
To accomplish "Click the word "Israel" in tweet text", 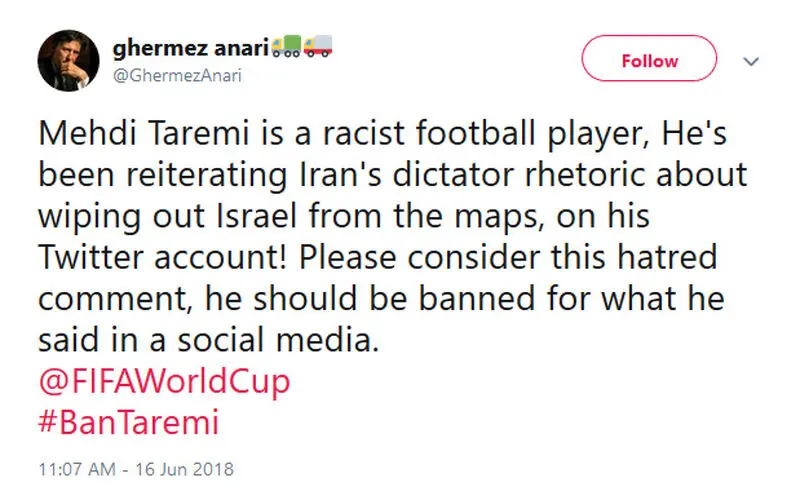I will click(x=257, y=216).
